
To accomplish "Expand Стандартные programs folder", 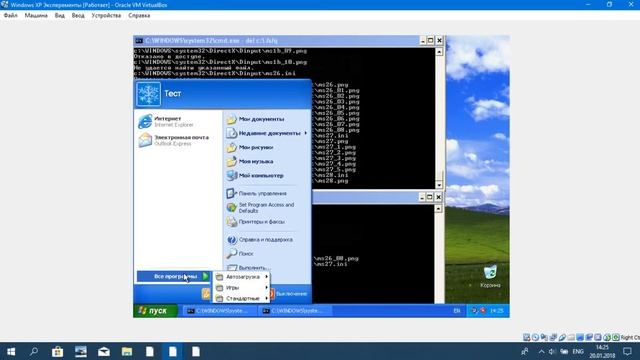I will [242, 298].
